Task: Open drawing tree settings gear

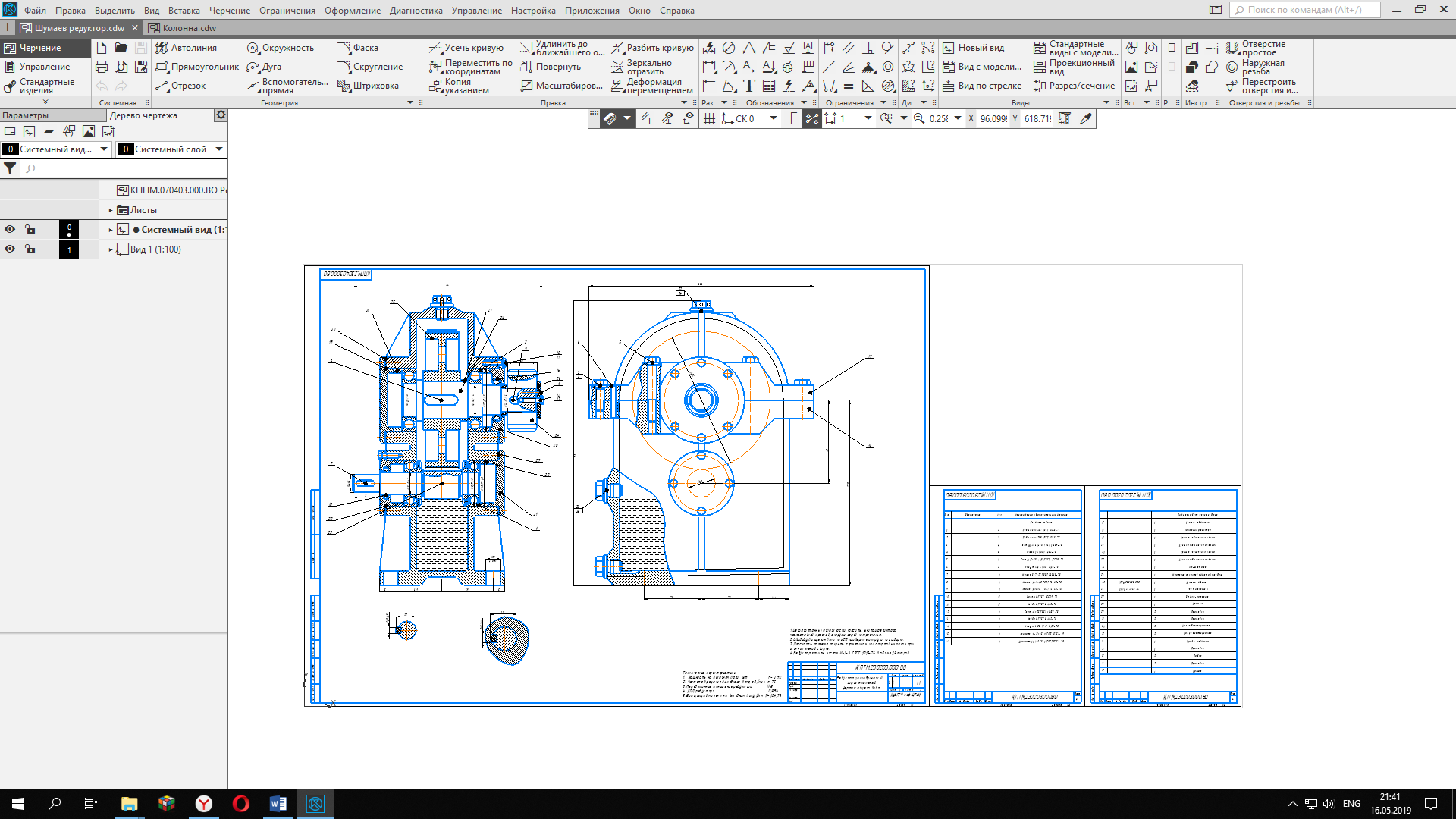Action: click(x=221, y=115)
